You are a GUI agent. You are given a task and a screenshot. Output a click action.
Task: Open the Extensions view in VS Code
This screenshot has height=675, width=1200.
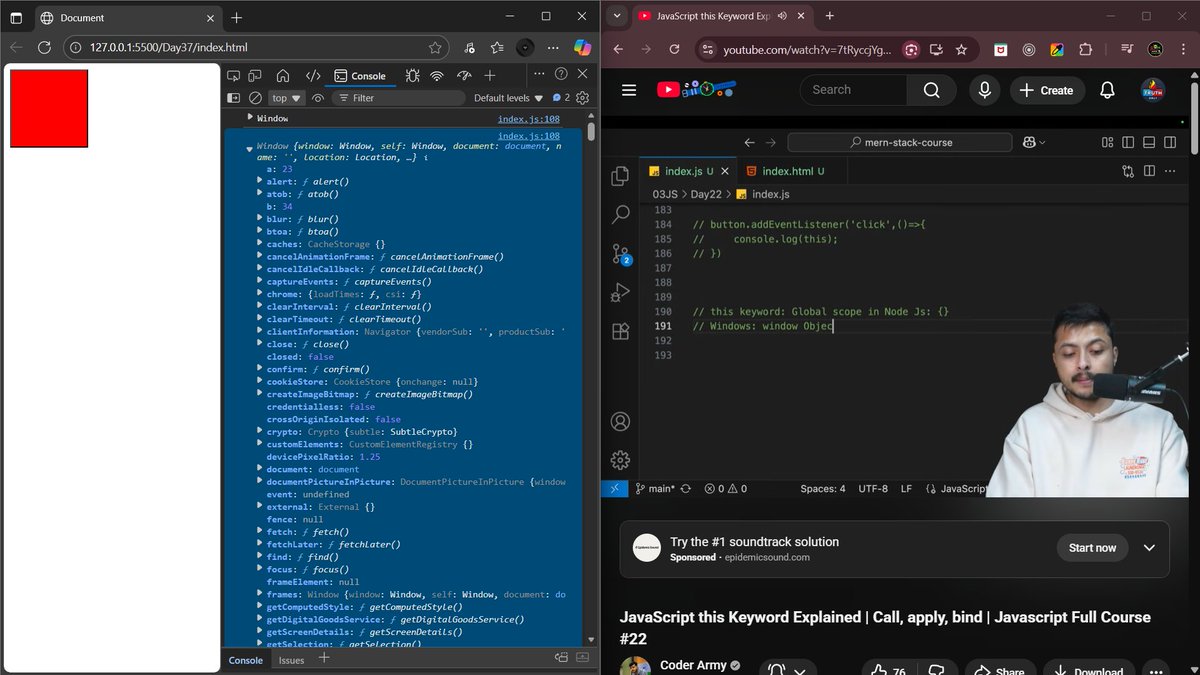click(620, 330)
